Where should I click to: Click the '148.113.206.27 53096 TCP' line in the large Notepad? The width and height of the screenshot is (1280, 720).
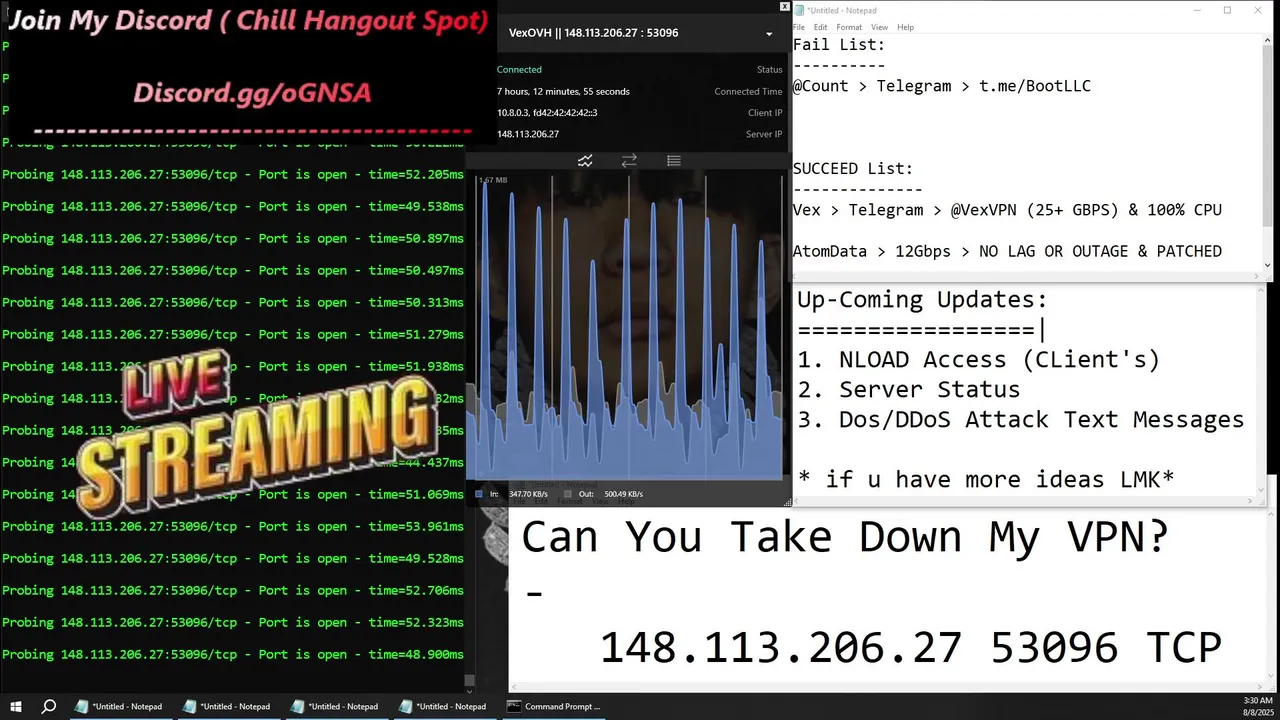[x=910, y=647]
